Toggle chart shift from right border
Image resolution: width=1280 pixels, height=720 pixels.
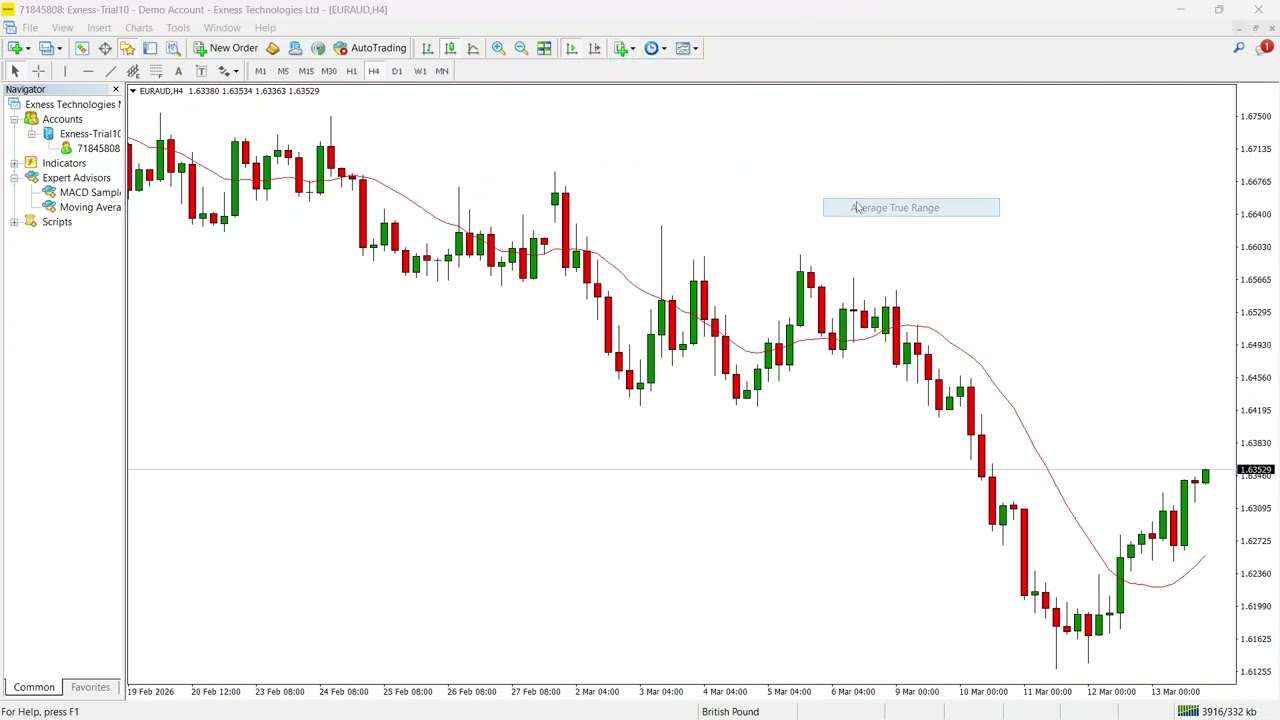(x=594, y=48)
